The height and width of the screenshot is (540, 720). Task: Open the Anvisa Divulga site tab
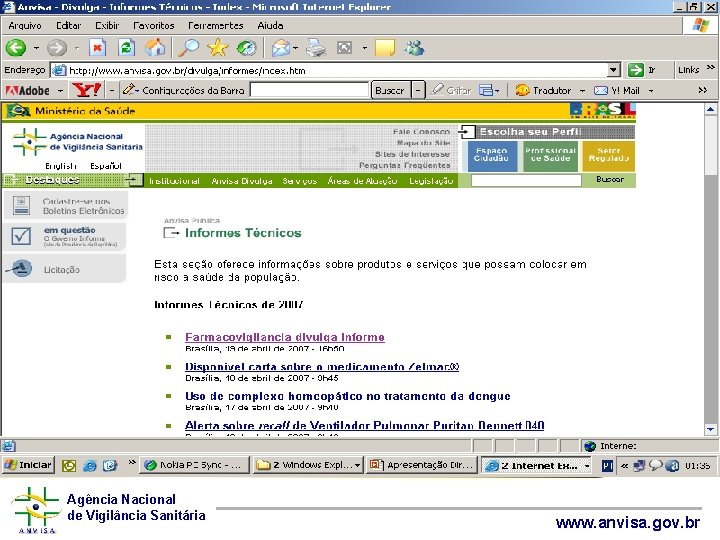[x=242, y=181]
